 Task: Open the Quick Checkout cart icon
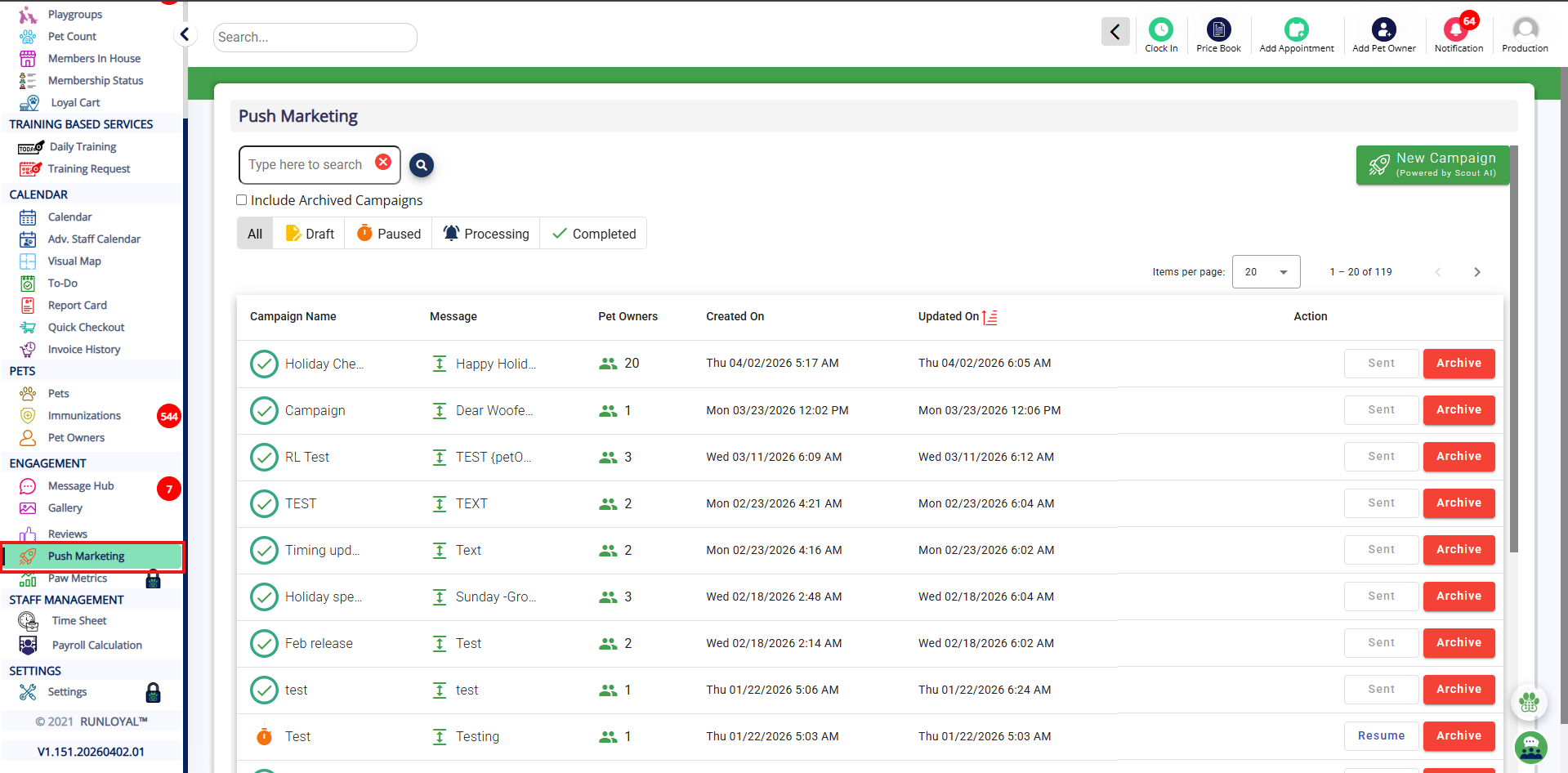point(28,328)
